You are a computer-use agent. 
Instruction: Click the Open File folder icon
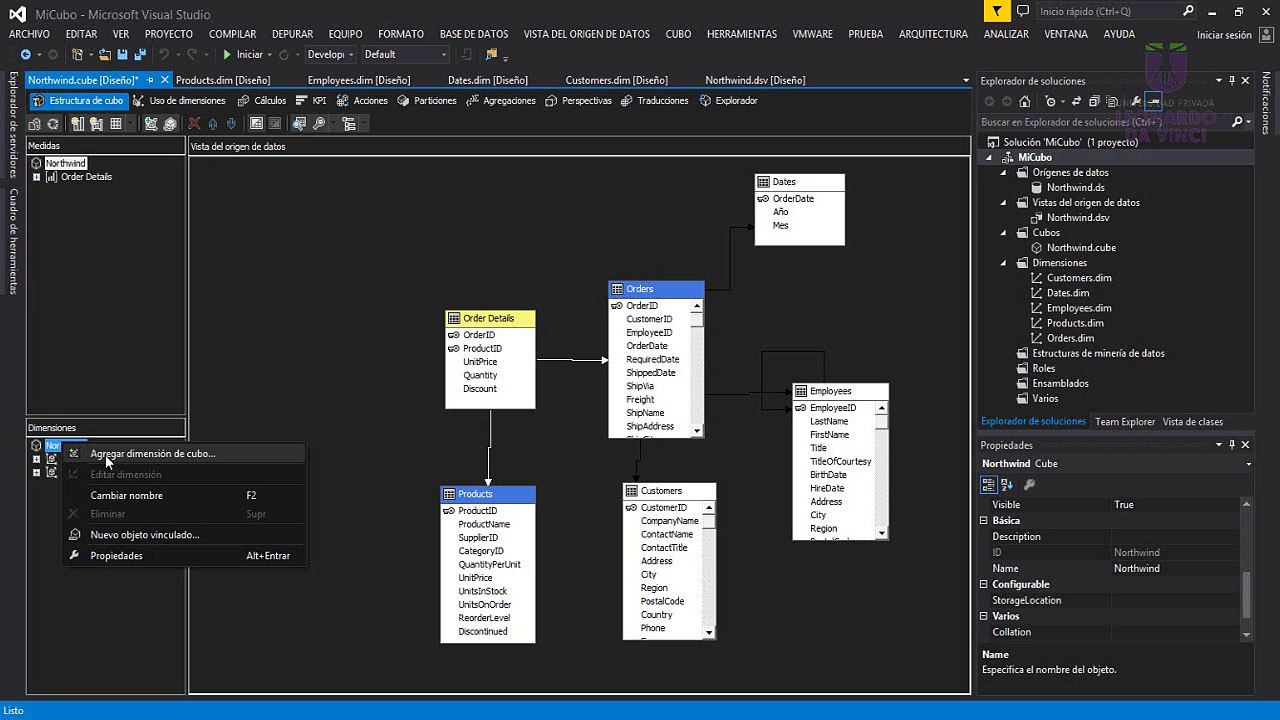tap(104, 54)
